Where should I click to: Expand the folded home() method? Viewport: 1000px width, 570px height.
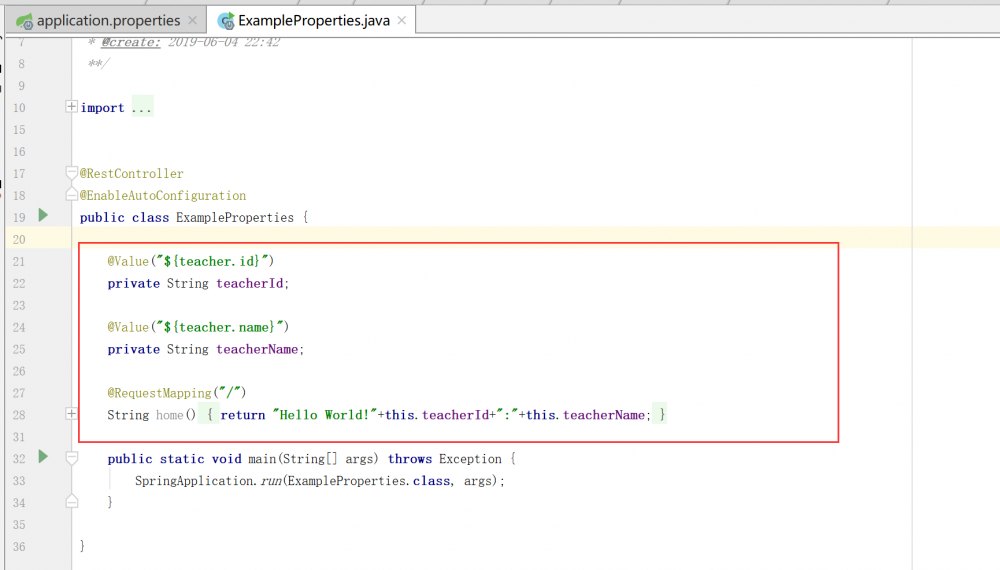[71, 414]
